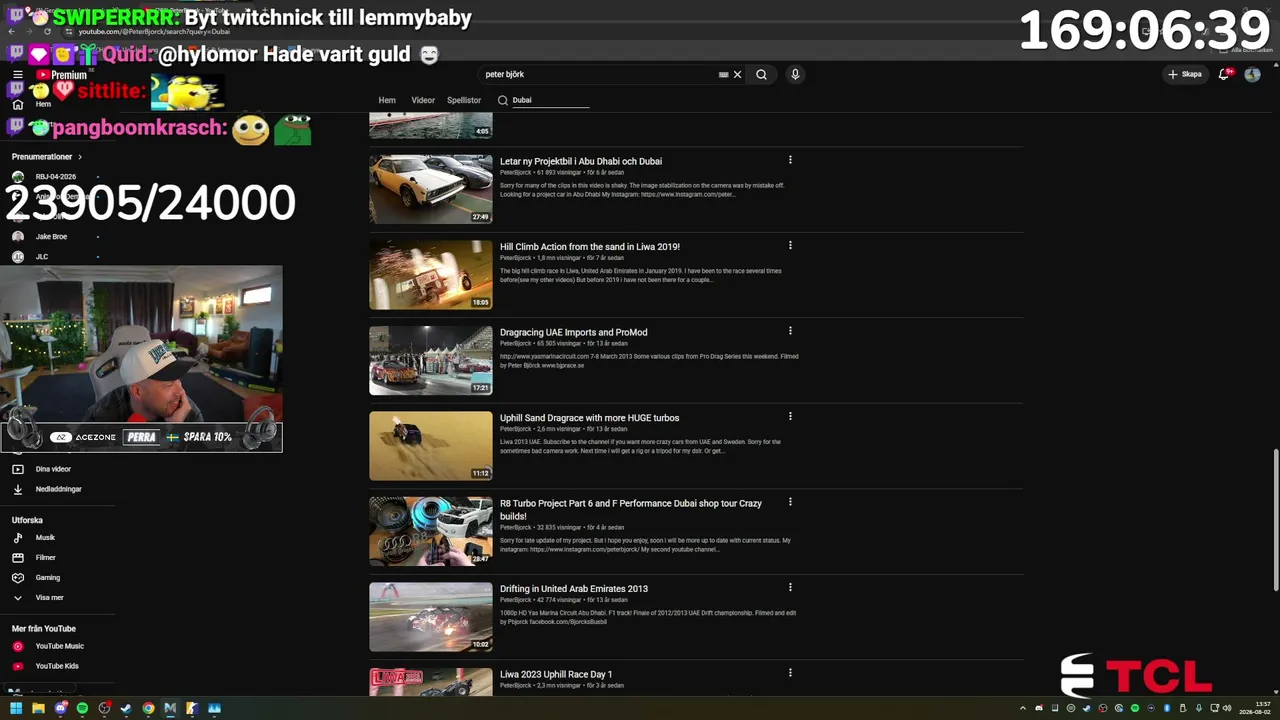Show hidden system tray icons
Viewport: 1280px width, 720px height.
coord(1023,708)
